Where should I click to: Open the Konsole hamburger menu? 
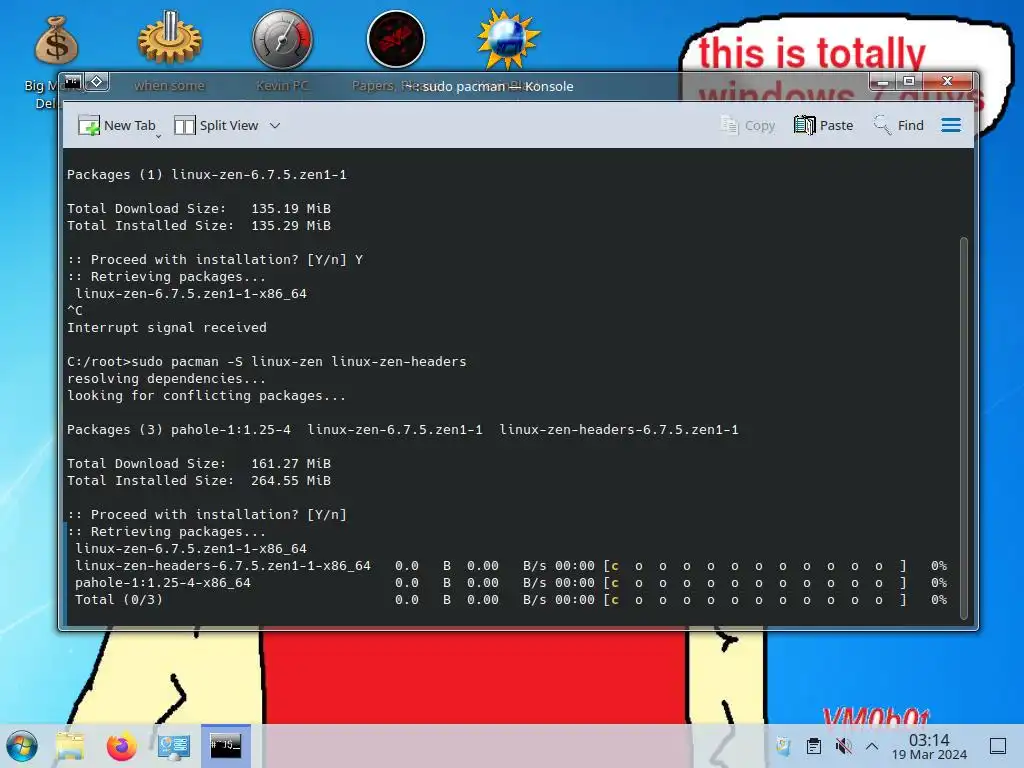[x=951, y=125]
